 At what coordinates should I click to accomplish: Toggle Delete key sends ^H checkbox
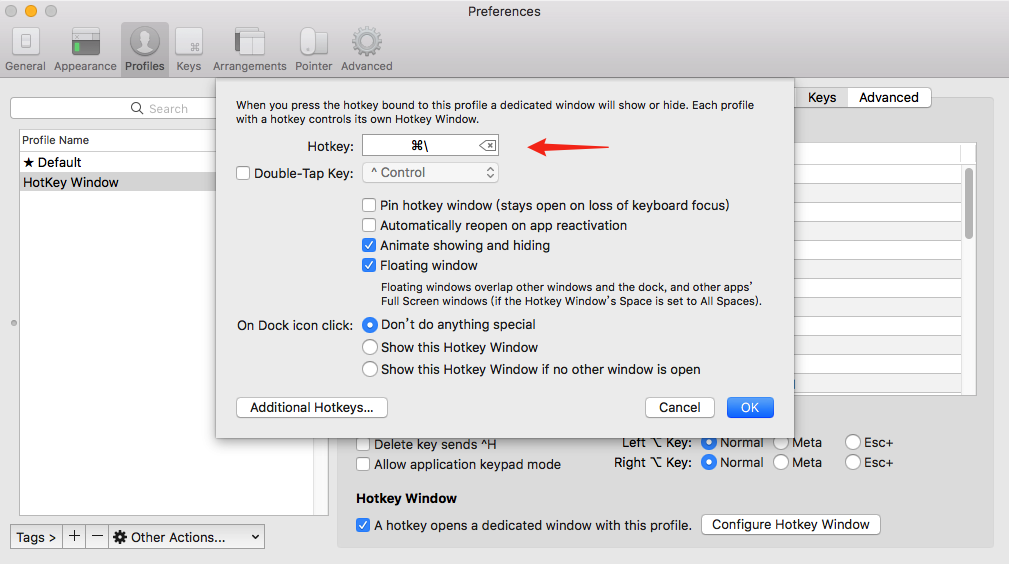(363, 444)
